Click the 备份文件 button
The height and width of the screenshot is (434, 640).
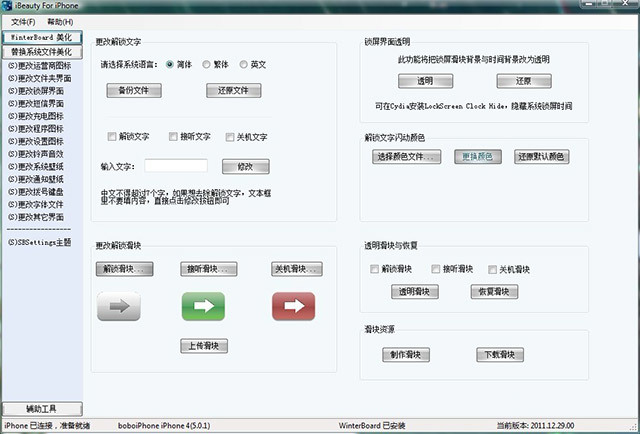pos(134,90)
